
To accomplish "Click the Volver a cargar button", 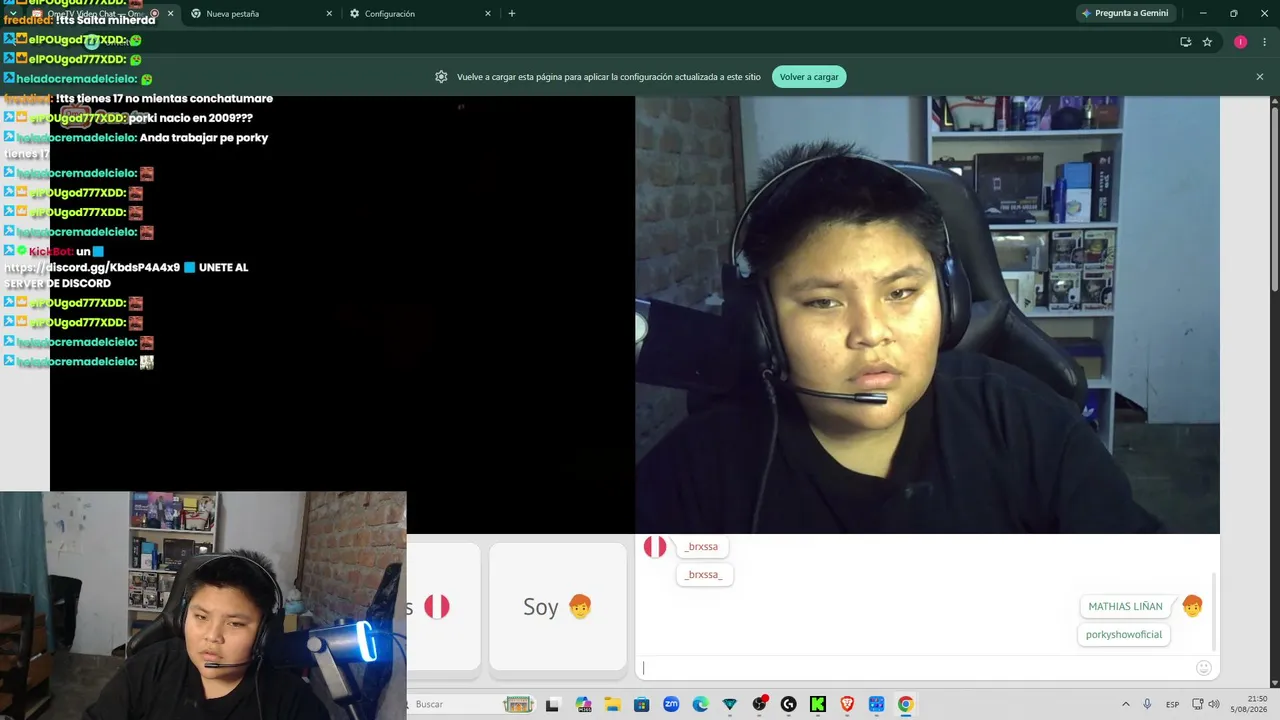I will point(809,77).
